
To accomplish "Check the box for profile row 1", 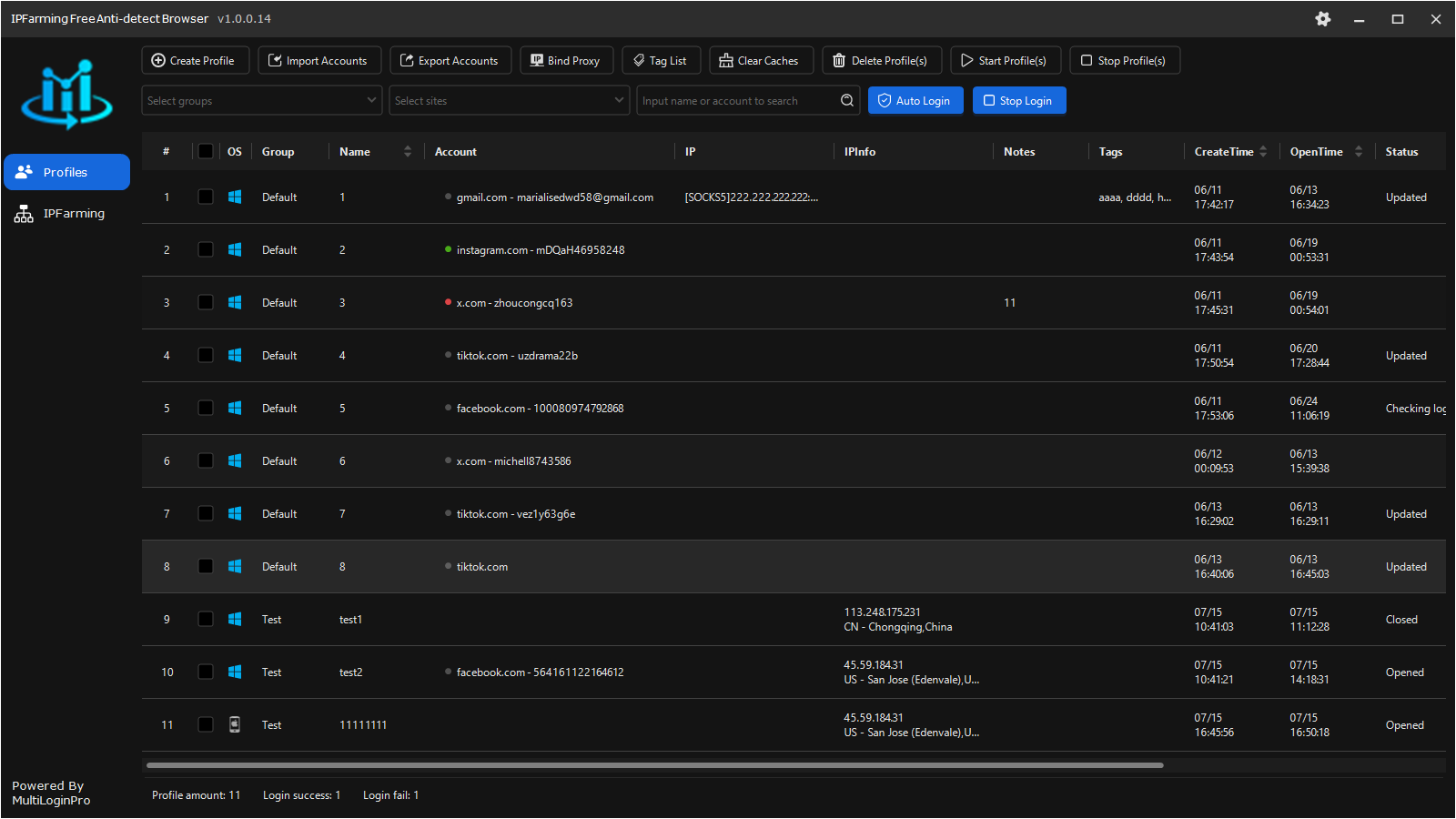I will click(x=206, y=197).
